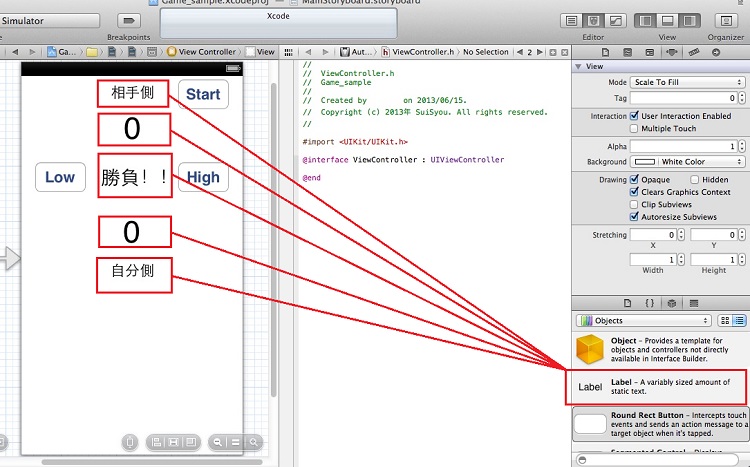
Task: Select ViewController.h in the jump bar
Action: (x=418, y=52)
